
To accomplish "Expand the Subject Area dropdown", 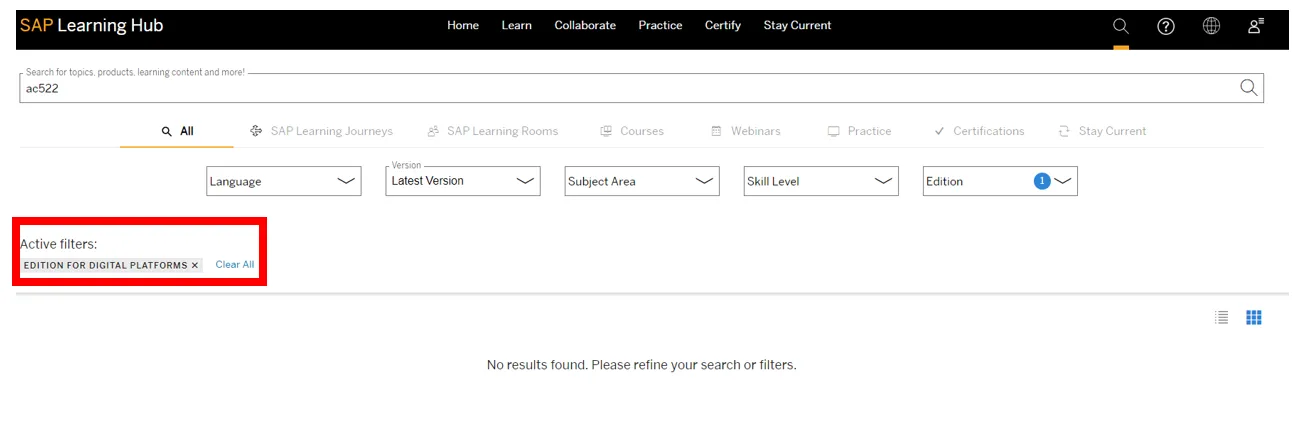I will tap(641, 181).
